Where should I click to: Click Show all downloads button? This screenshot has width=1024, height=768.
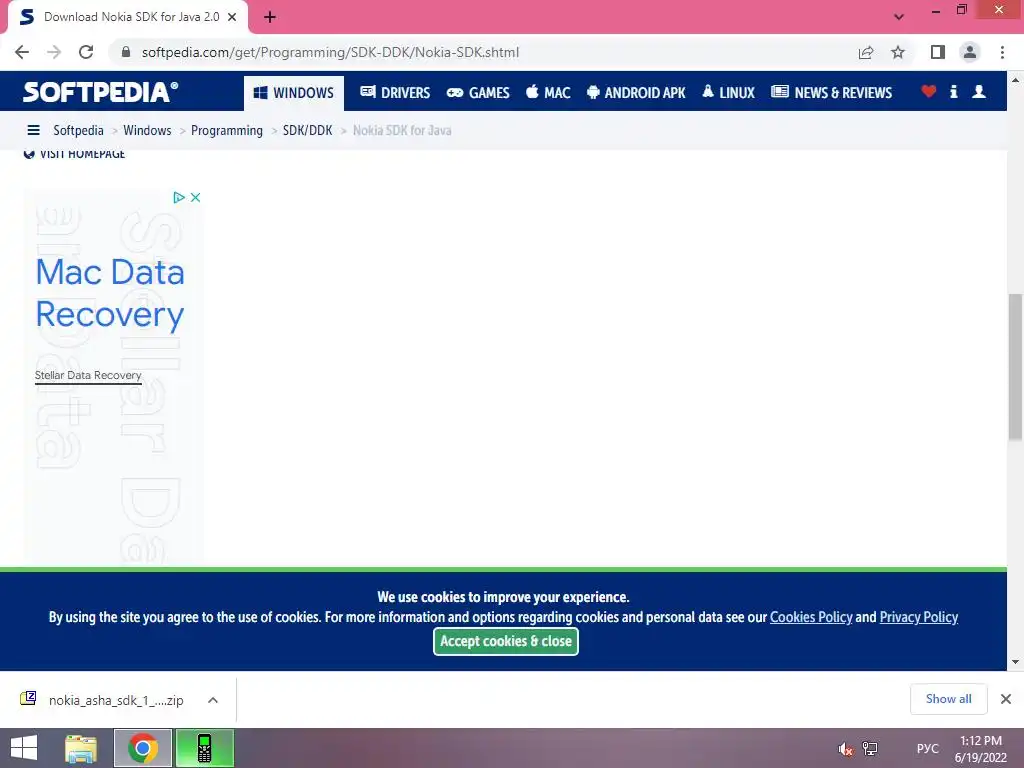point(949,699)
